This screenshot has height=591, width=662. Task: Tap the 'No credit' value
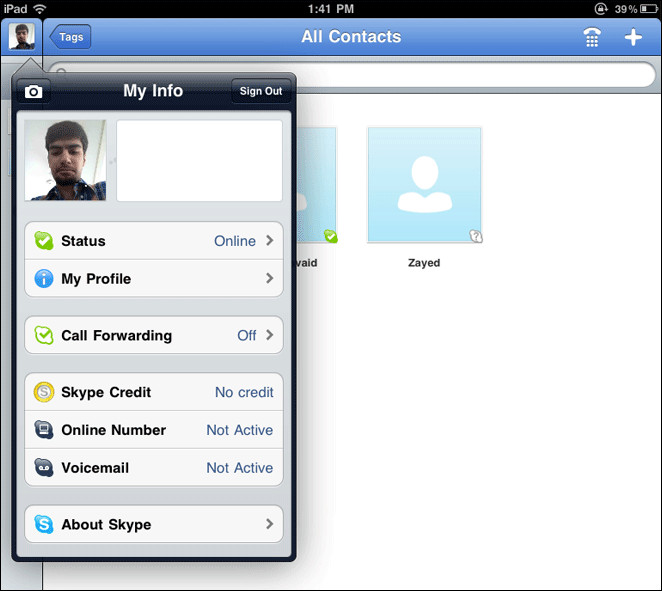coord(244,392)
